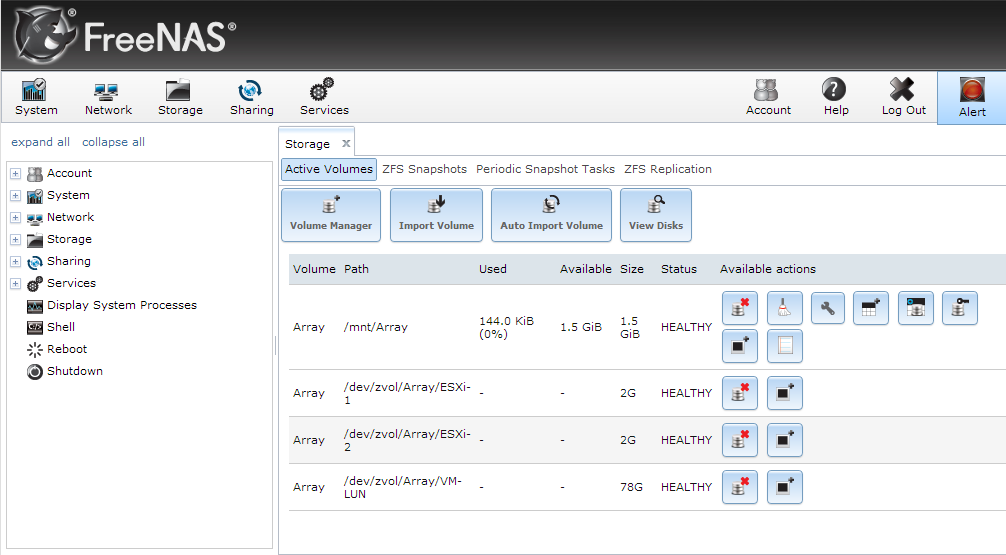
Task: Destroy zvol icon for VM-LUN row
Action: pyautogui.click(x=740, y=487)
